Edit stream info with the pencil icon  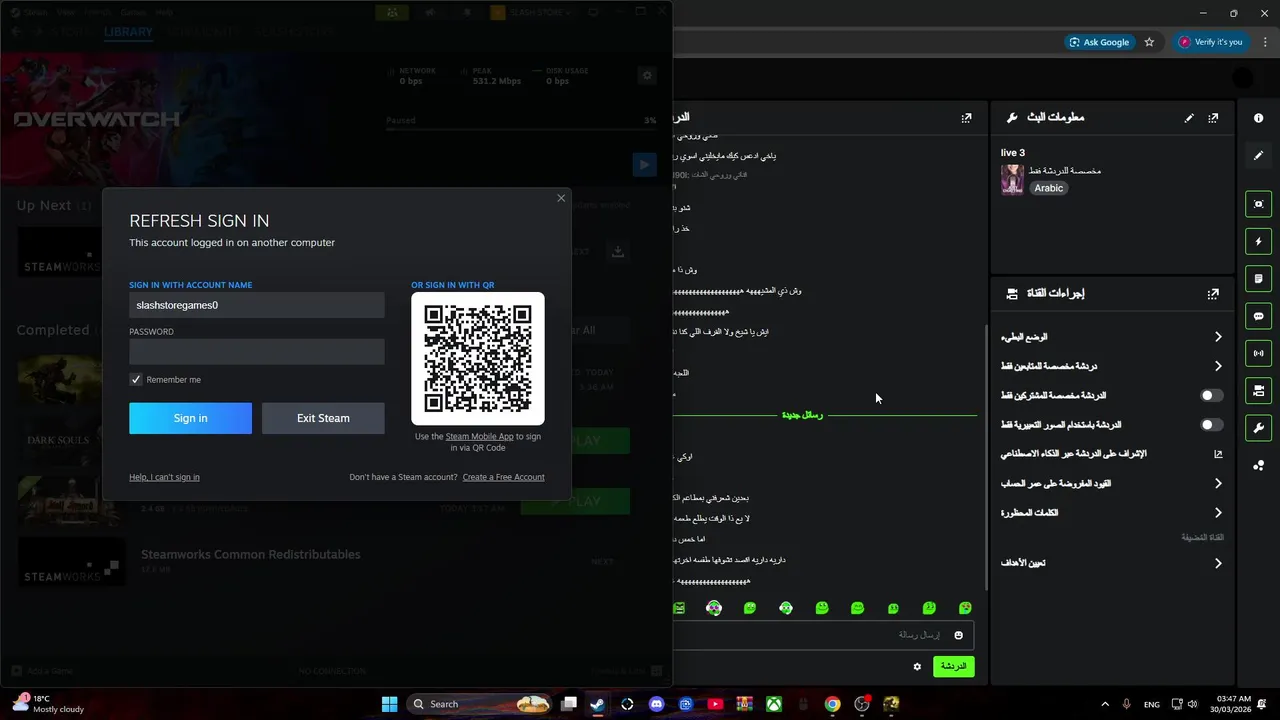pos(1189,118)
